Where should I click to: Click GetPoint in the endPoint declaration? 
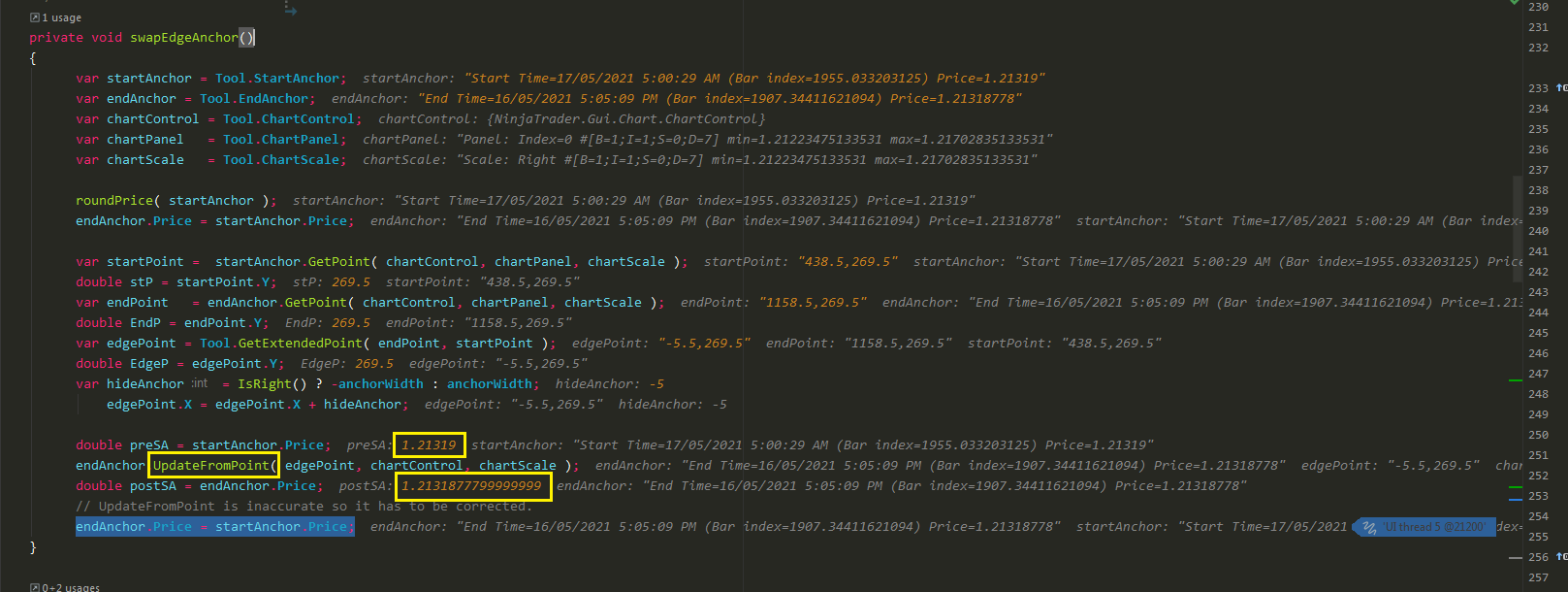pos(316,303)
